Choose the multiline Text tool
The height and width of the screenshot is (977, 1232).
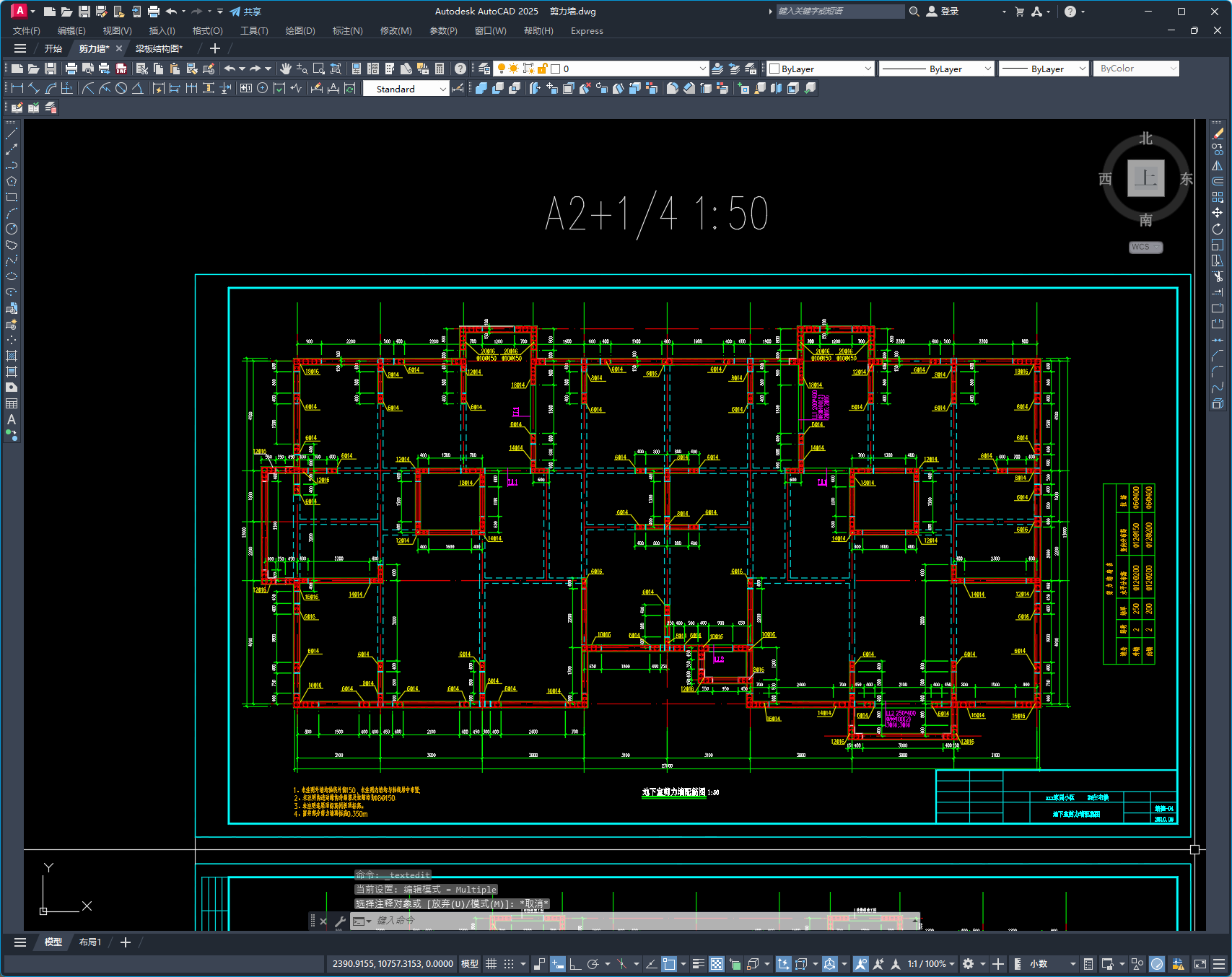(12, 419)
